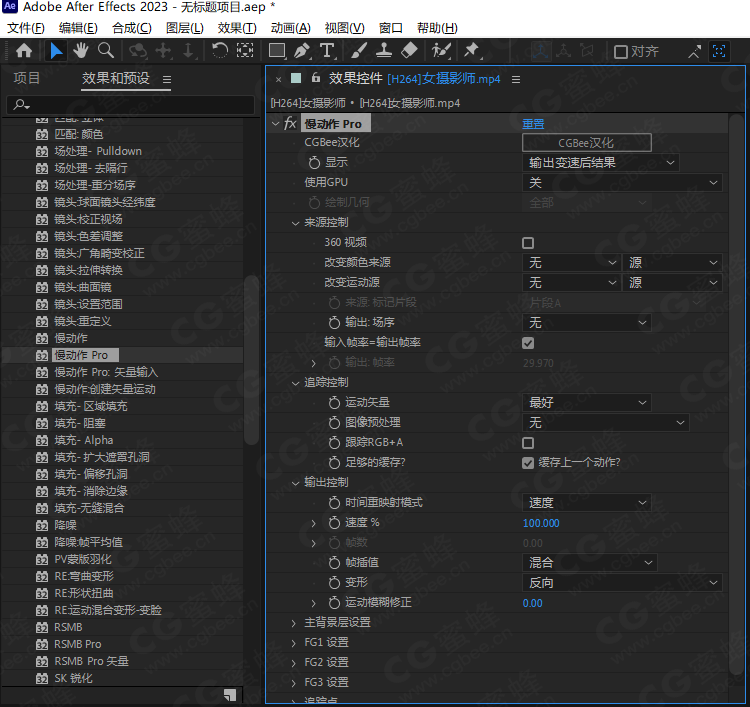750x707 pixels.
Task: Select the Dolly camera tool
Action: [188, 51]
